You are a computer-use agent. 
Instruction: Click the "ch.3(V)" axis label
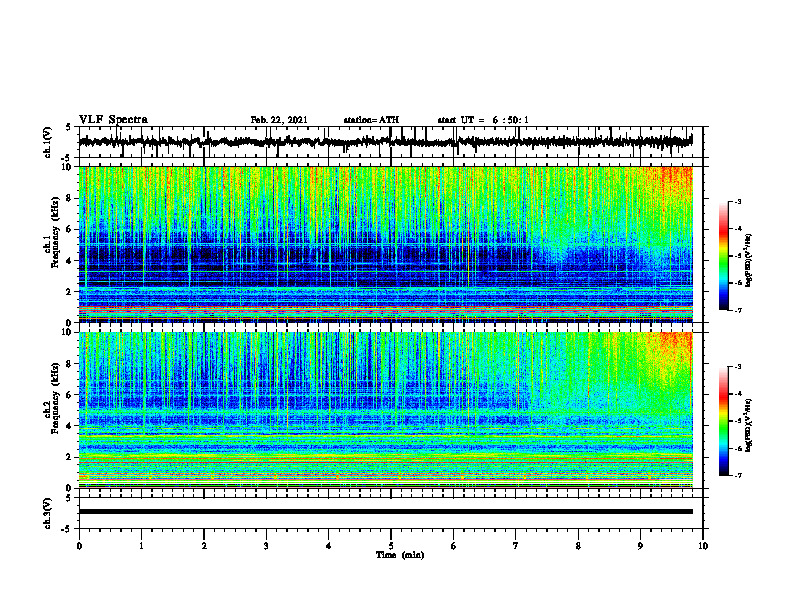48,513
